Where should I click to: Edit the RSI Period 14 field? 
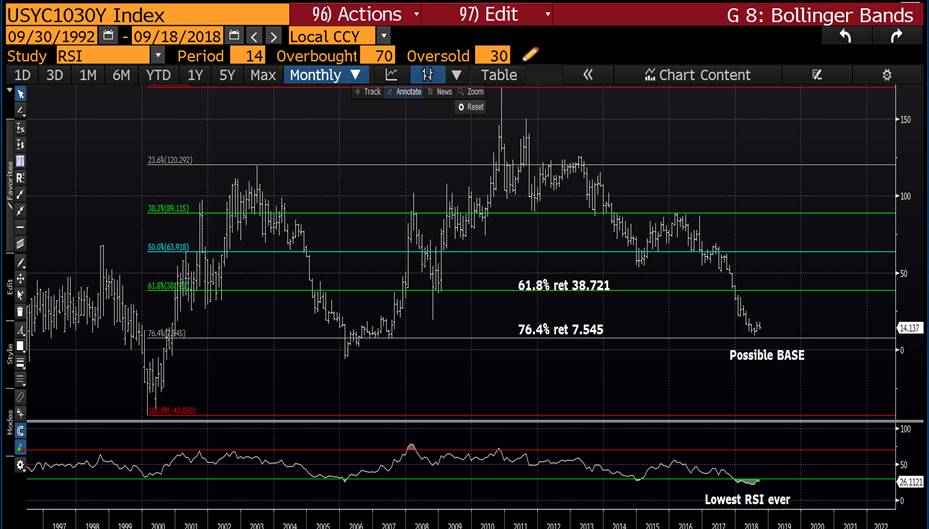coord(248,55)
